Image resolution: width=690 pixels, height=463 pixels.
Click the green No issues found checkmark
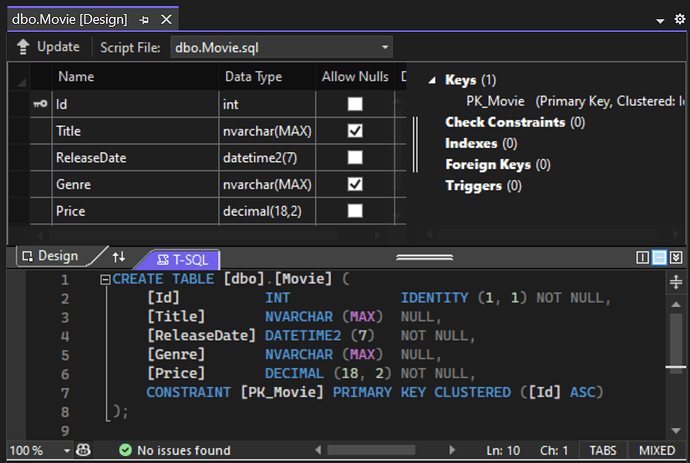point(125,450)
